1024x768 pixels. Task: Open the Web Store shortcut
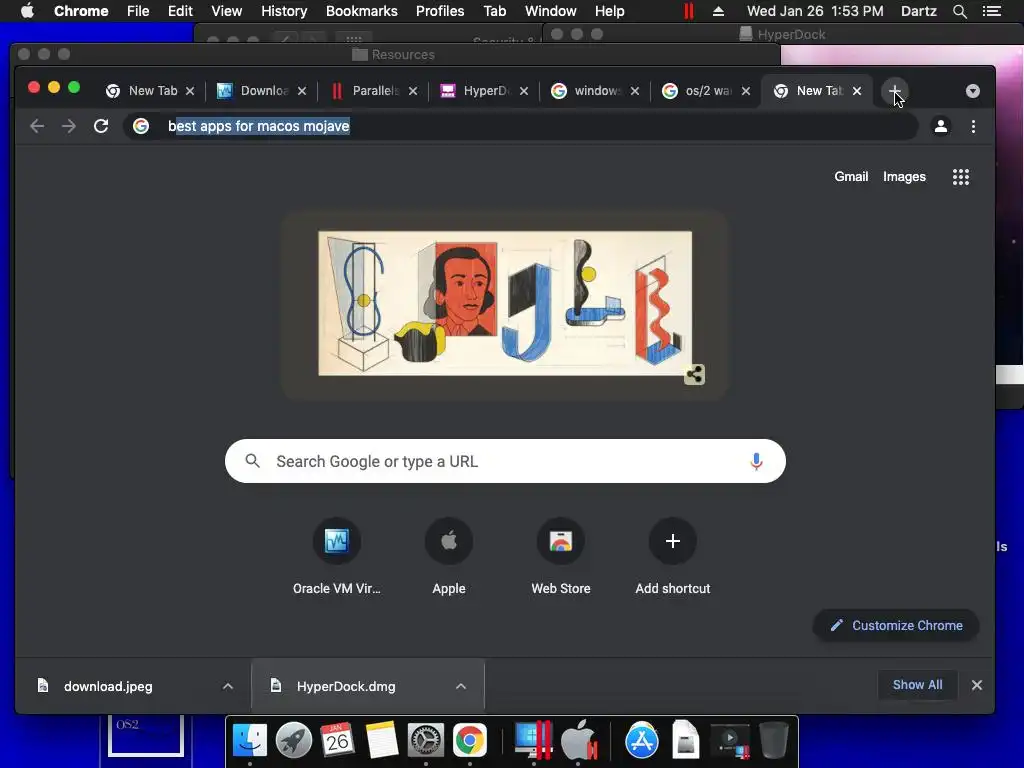point(561,556)
